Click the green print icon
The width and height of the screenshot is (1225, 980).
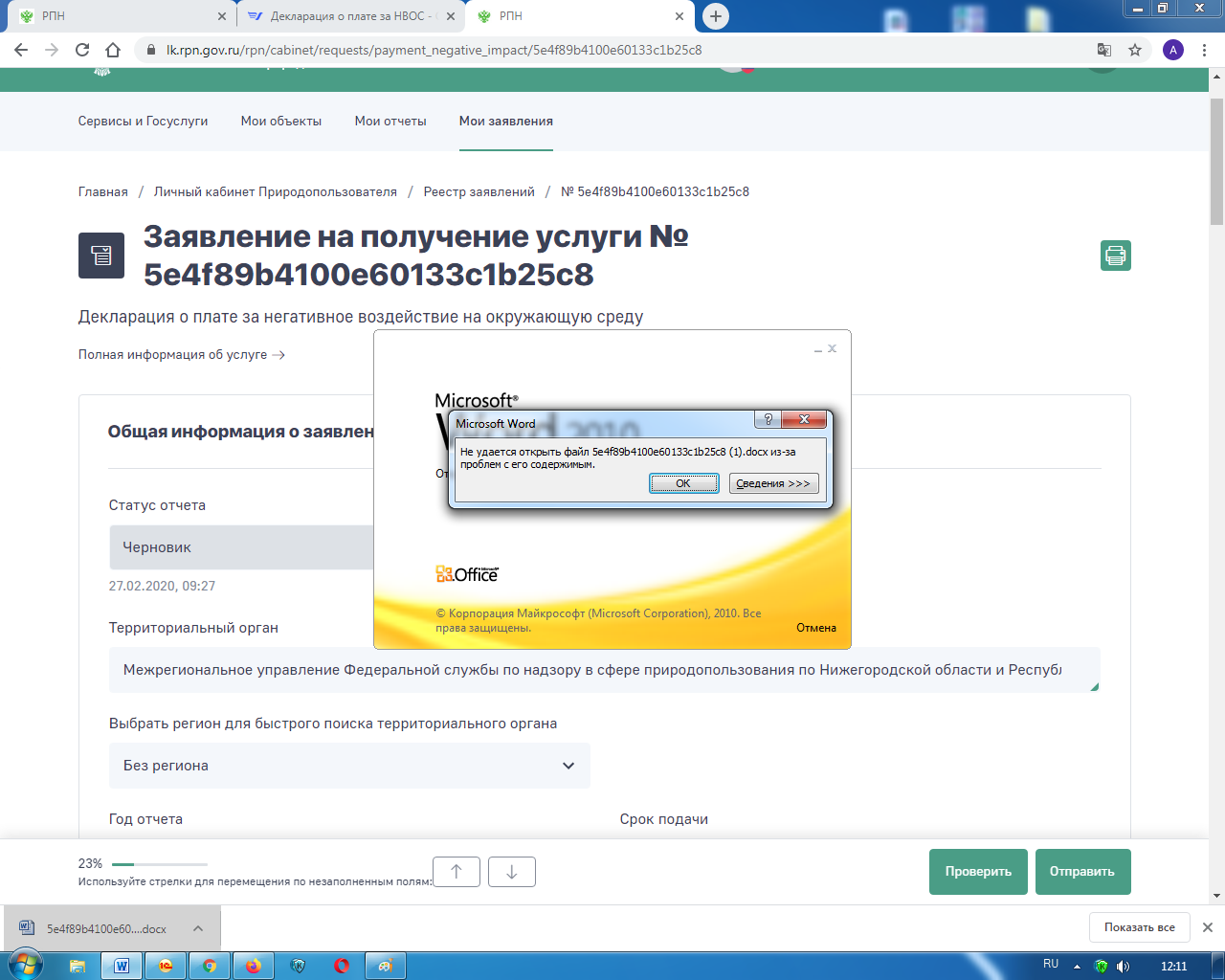tap(1115, 256)
